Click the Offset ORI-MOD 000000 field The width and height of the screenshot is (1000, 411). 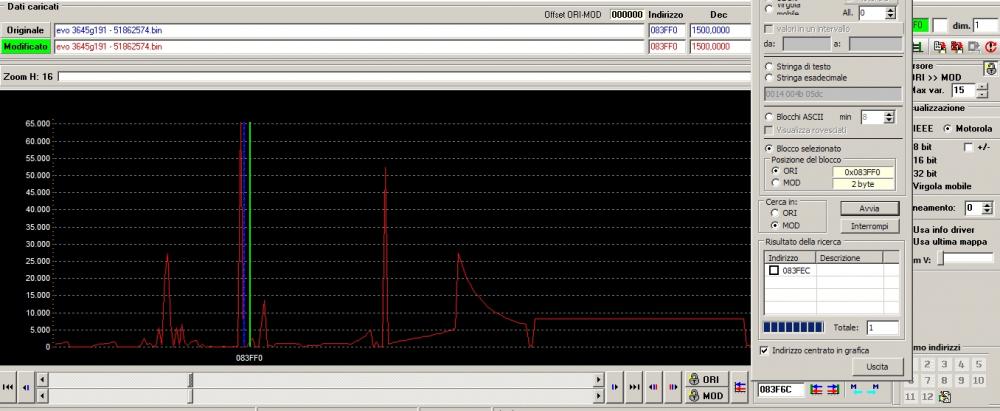[x=626, y=14]
